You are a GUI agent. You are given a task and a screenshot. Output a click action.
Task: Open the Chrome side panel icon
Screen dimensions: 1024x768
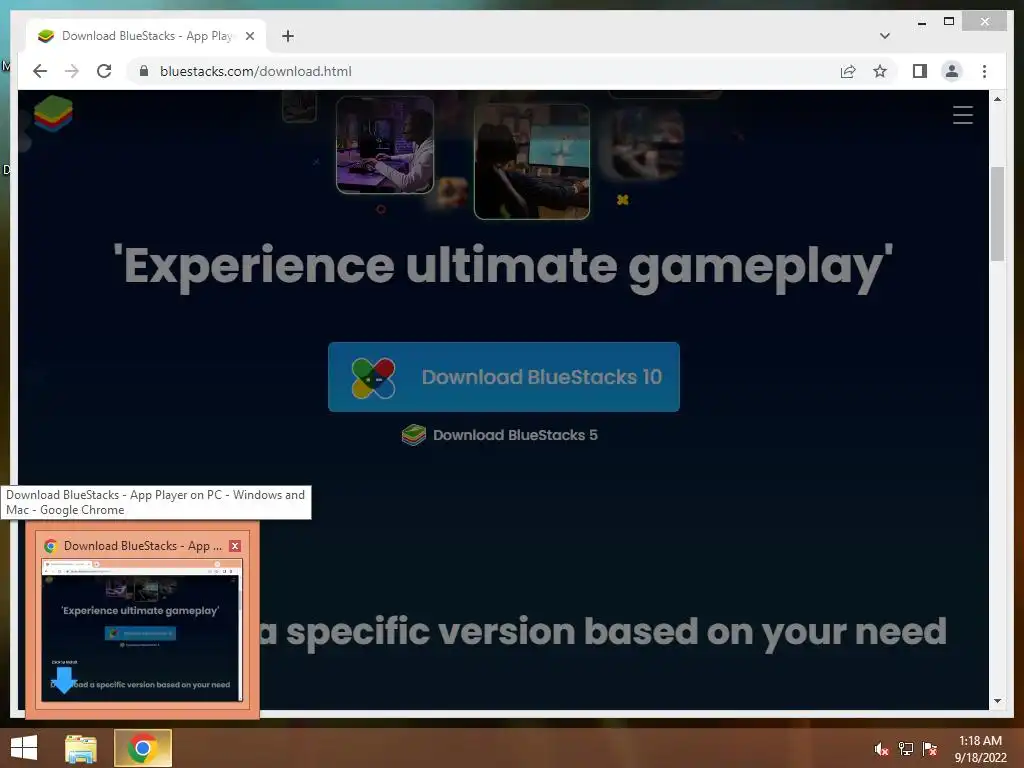[x=920, y=71]
